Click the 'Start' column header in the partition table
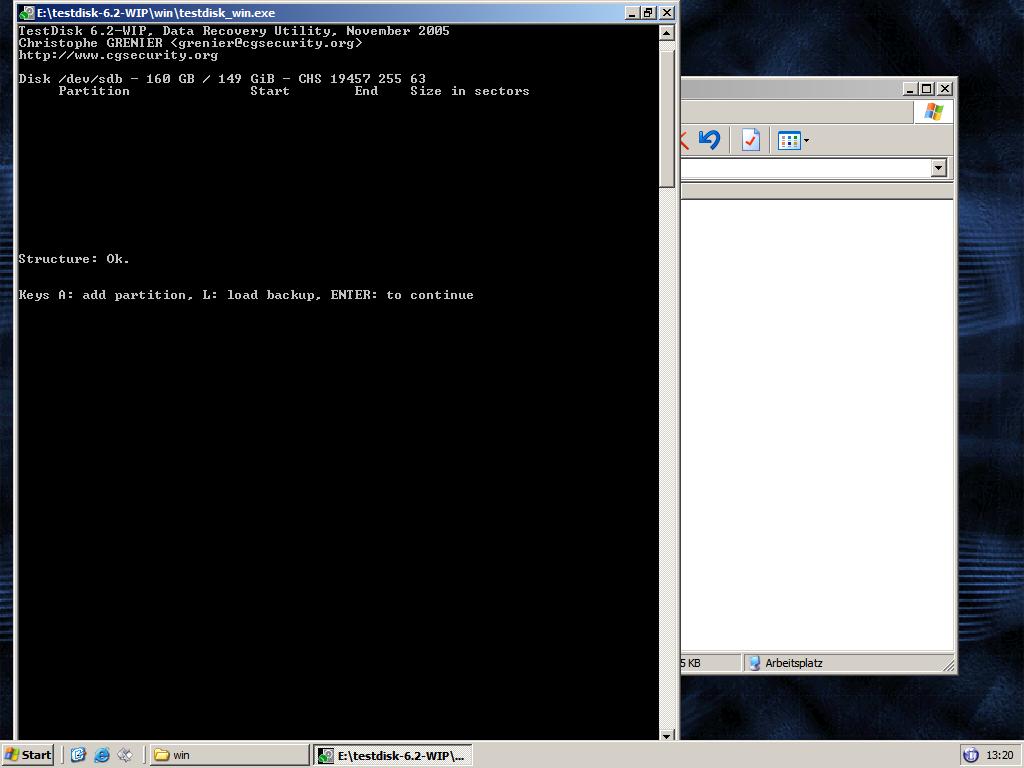The image size is (1024, 768). point(270,91)
